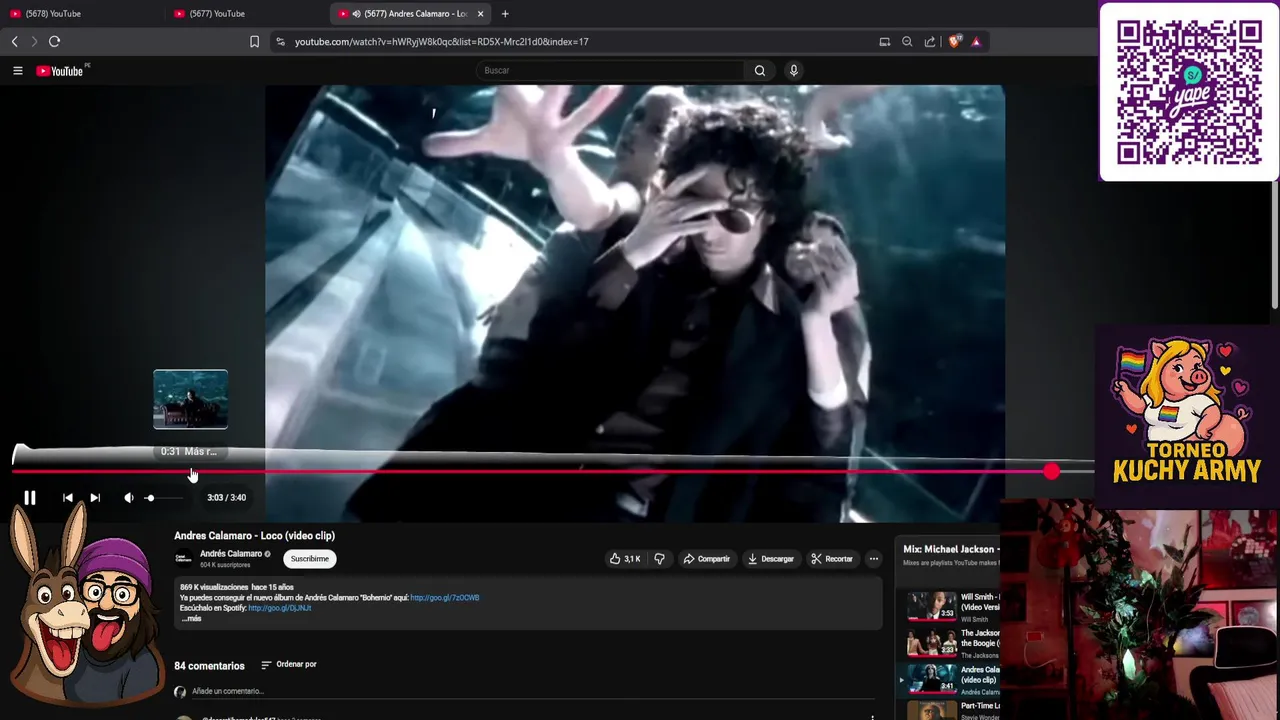The height and width of the screenshot is (720, 1280).
Task: Open site information icon in address bar
Action: (280, 42)
